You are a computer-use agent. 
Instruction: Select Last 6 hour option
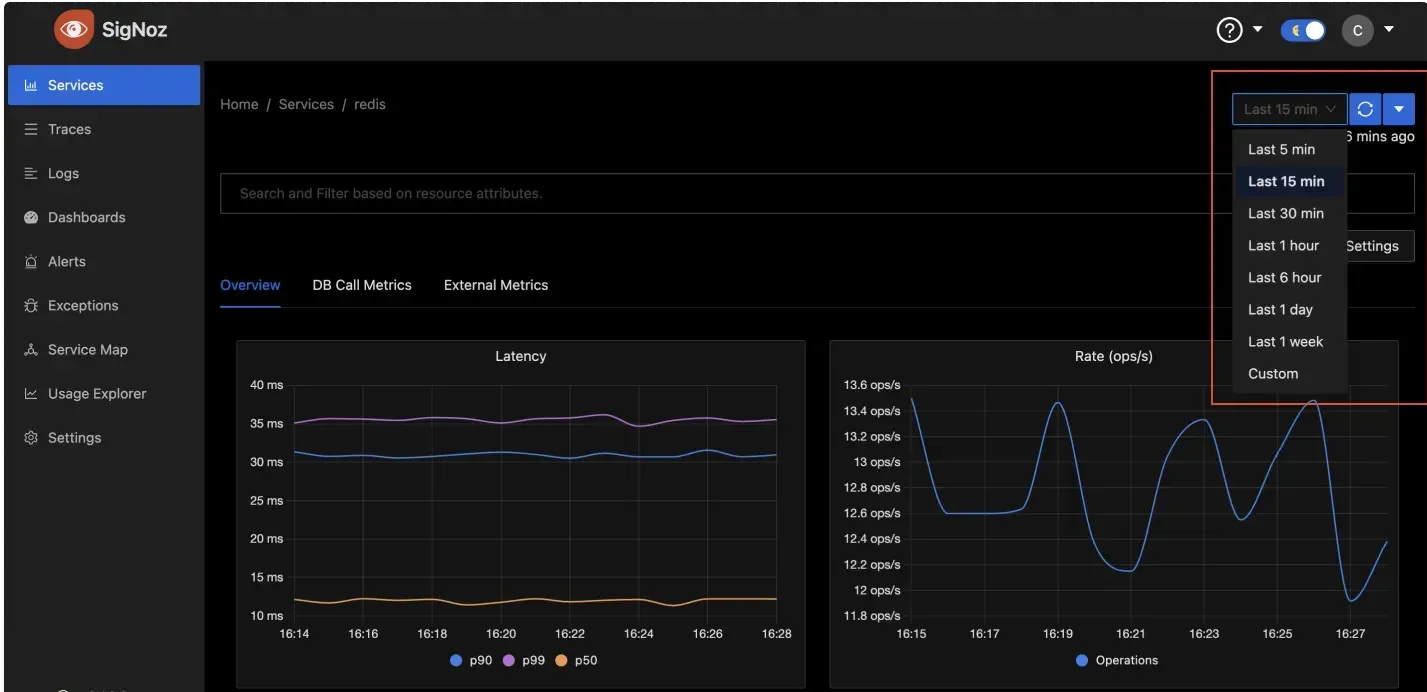point(1290,277)
